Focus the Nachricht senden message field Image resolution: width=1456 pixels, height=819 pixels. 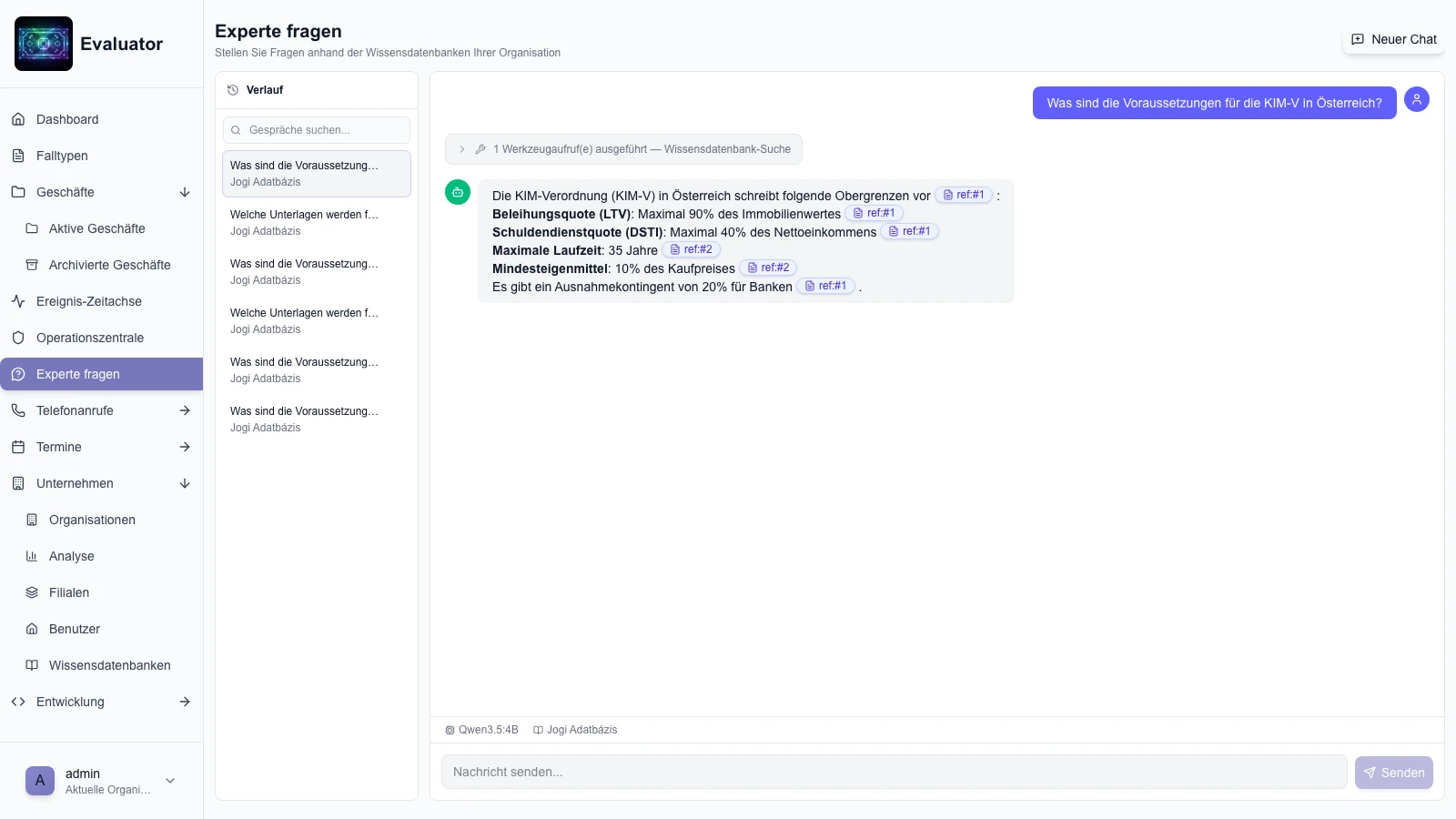894,772
